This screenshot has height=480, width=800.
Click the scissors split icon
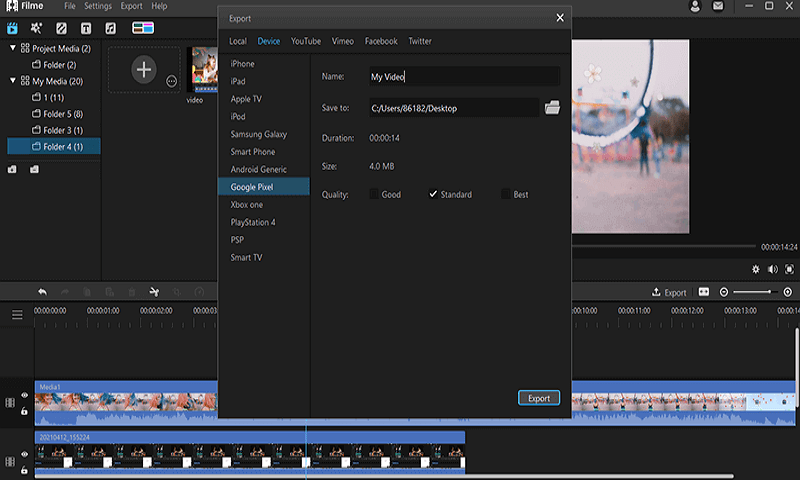pyautogui.click(x=154, y=292)
